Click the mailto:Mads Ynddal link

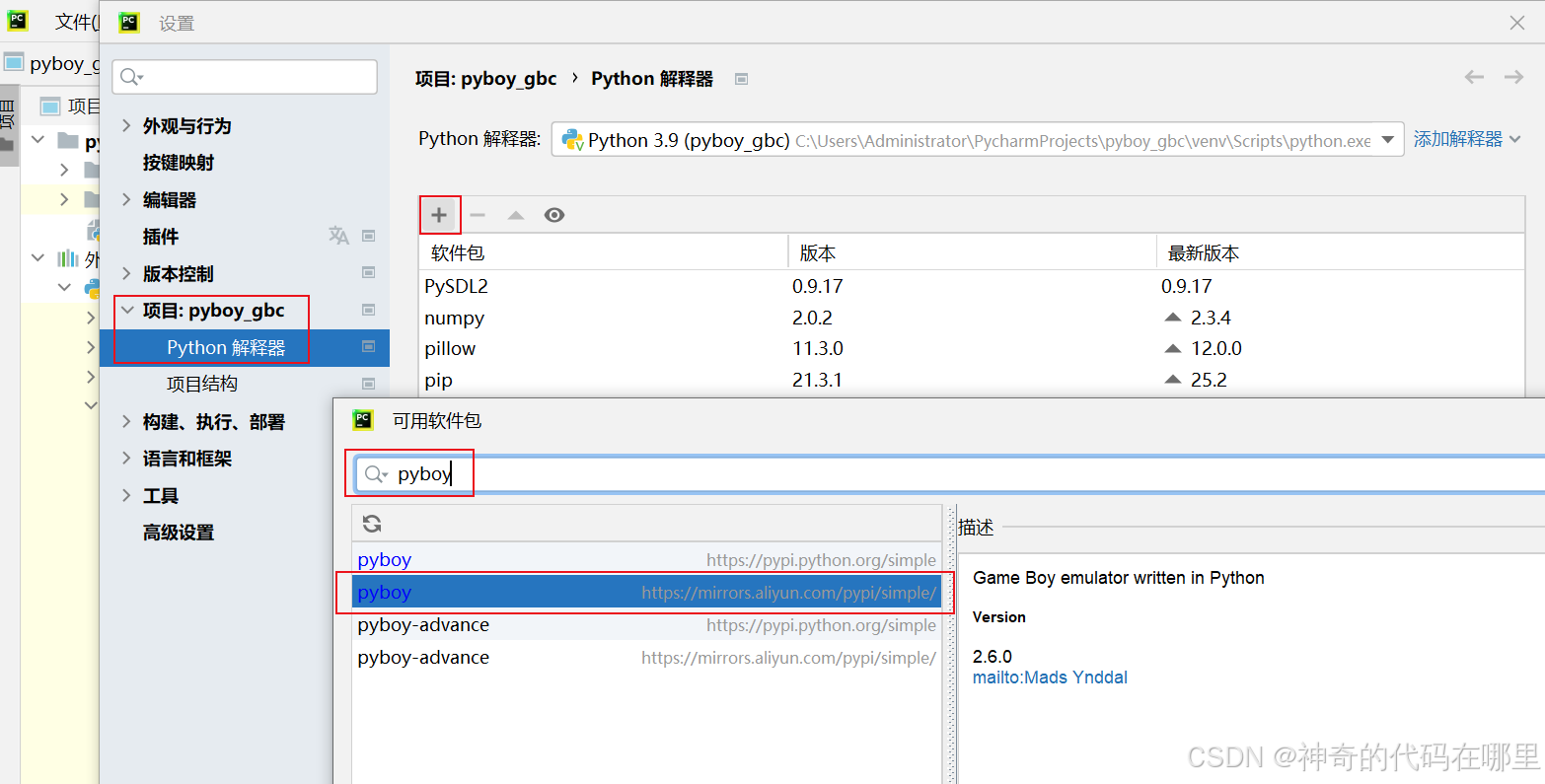(x=1050, y=677)
